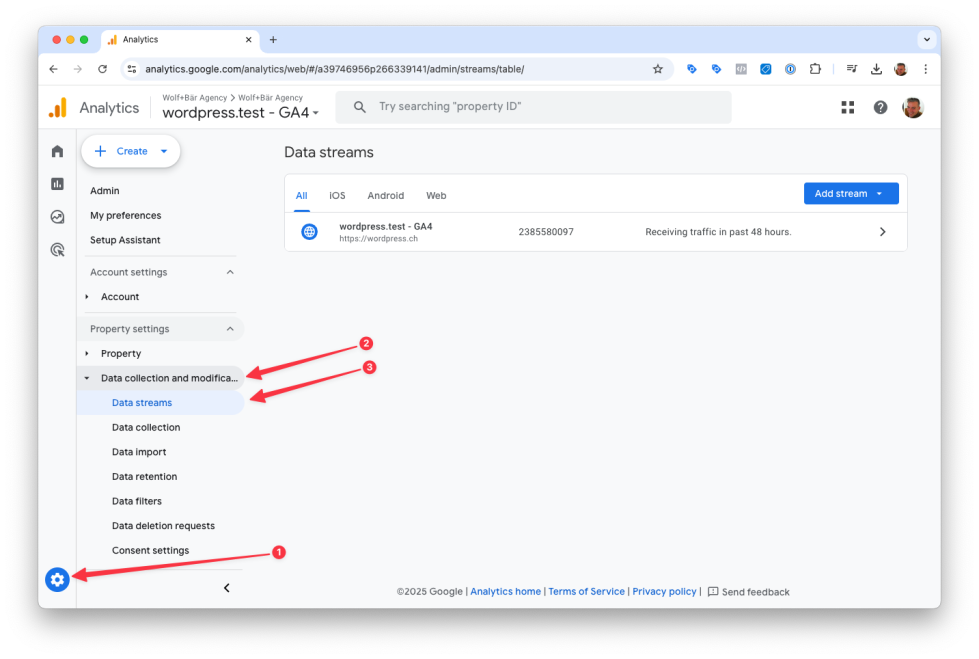The width and height of the screenshot is (979, 659).
Task: Open My preferences in the sidebar
Action: point(125,216)
